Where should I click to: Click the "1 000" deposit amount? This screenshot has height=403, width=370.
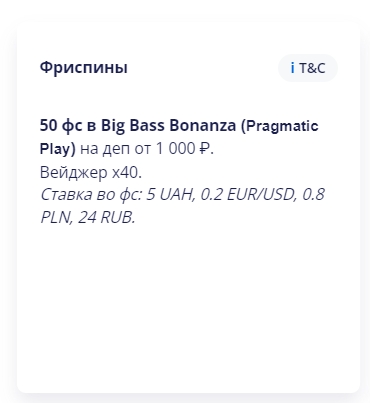pyautogui.click(x=175, y=148)
